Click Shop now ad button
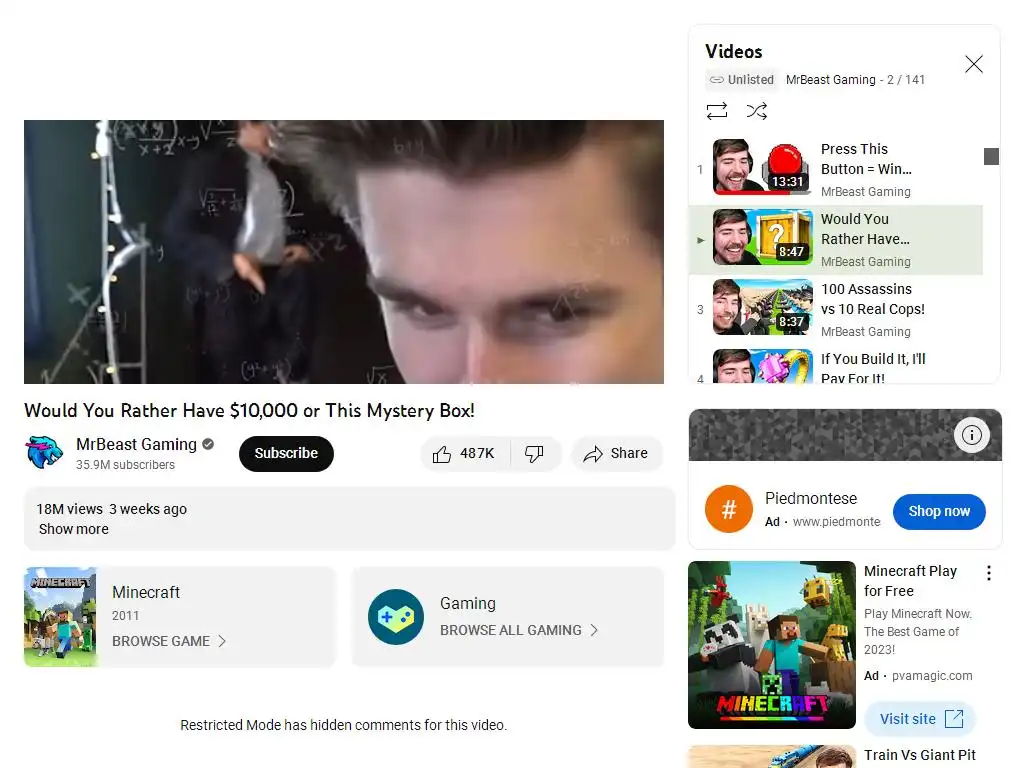This screenshot has height=768, width=1024. coord(939,511)
